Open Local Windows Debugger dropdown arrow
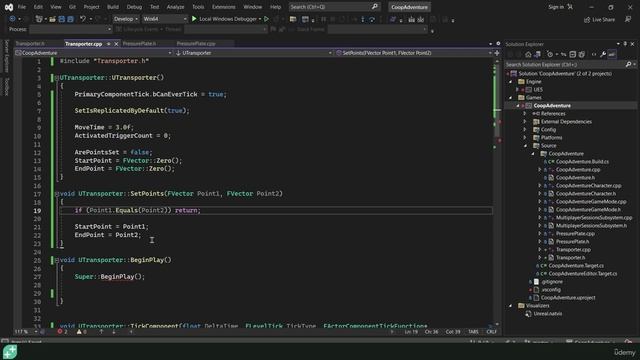Image resolution: width=640 pixels, height=360 pixels. click(260, 19)
